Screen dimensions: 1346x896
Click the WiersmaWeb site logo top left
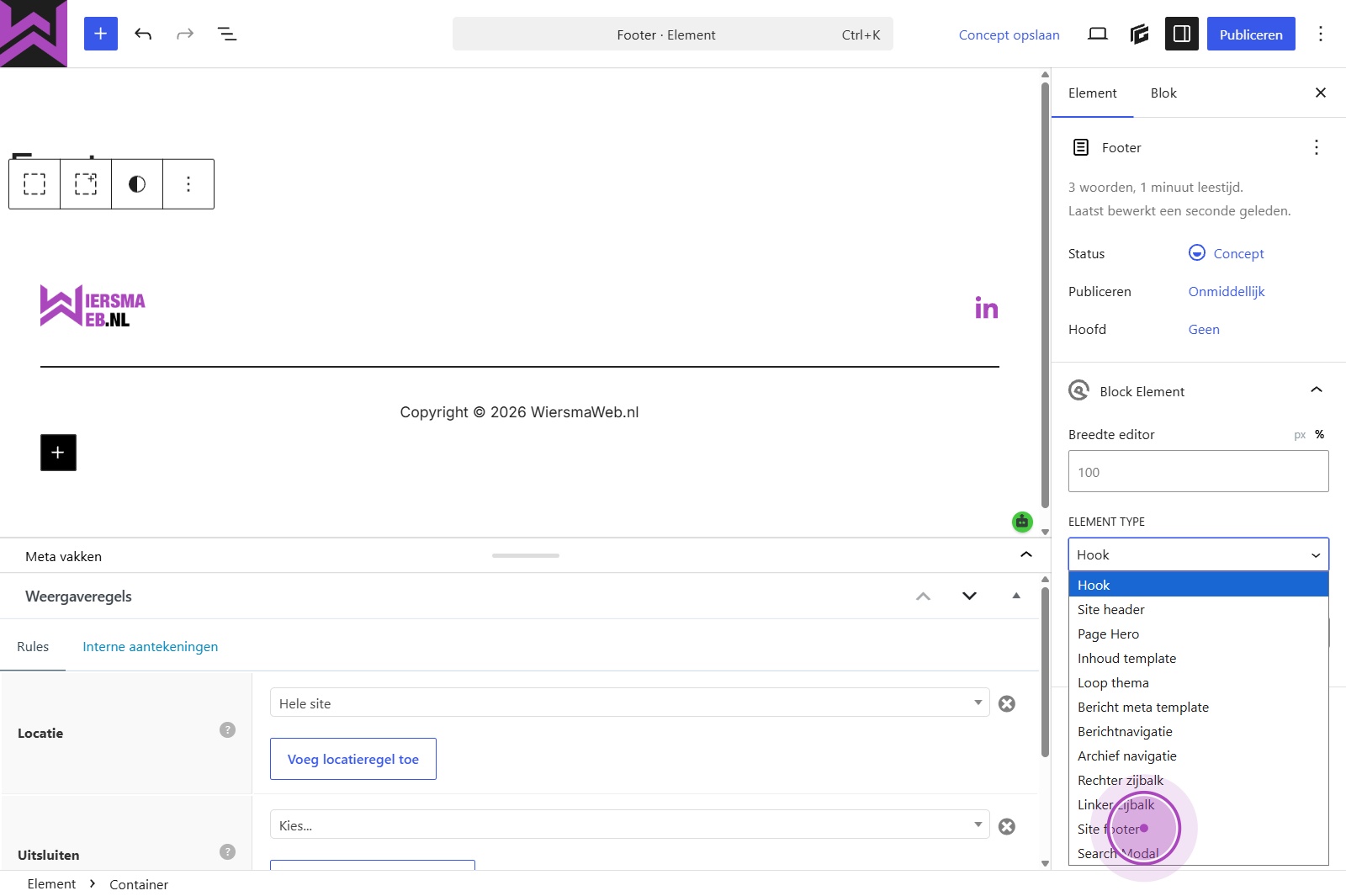34,34
